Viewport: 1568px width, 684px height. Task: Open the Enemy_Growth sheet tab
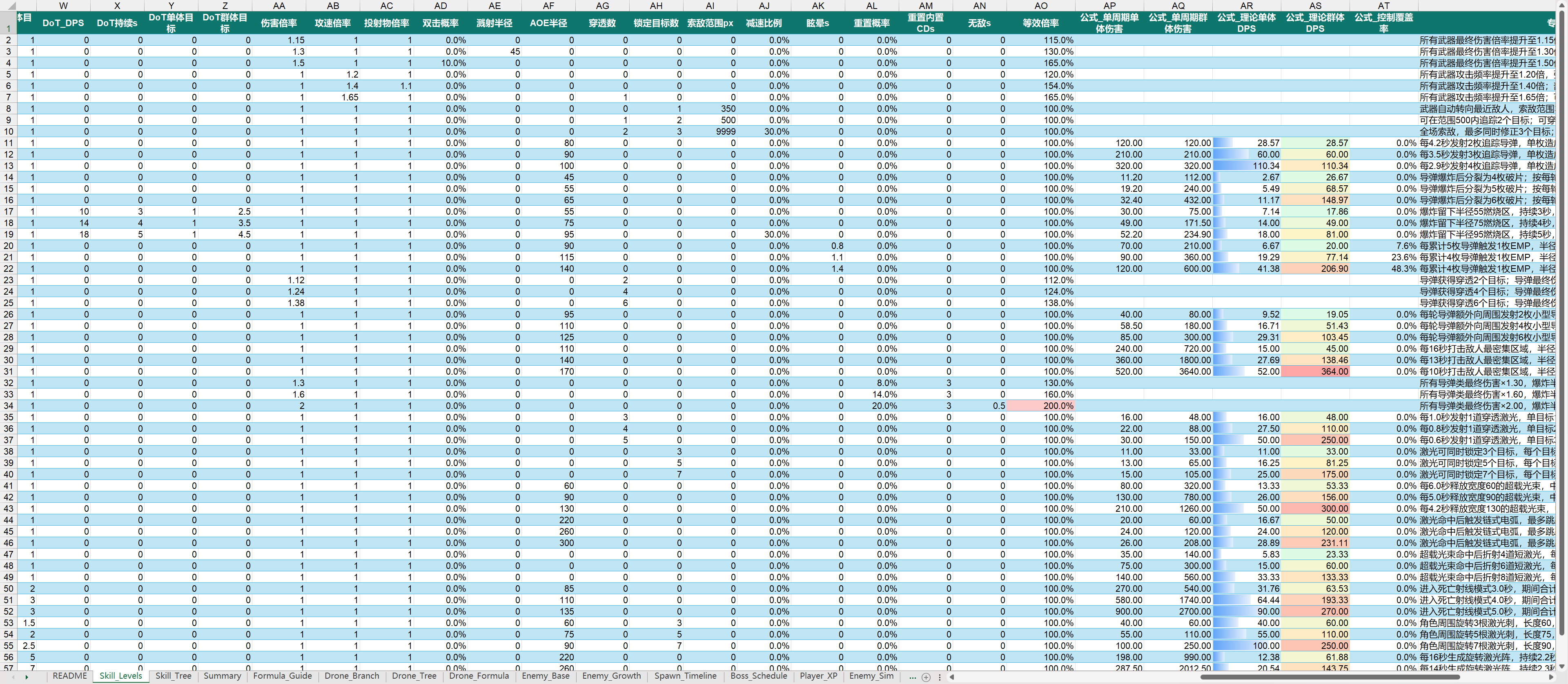point(612,676)
